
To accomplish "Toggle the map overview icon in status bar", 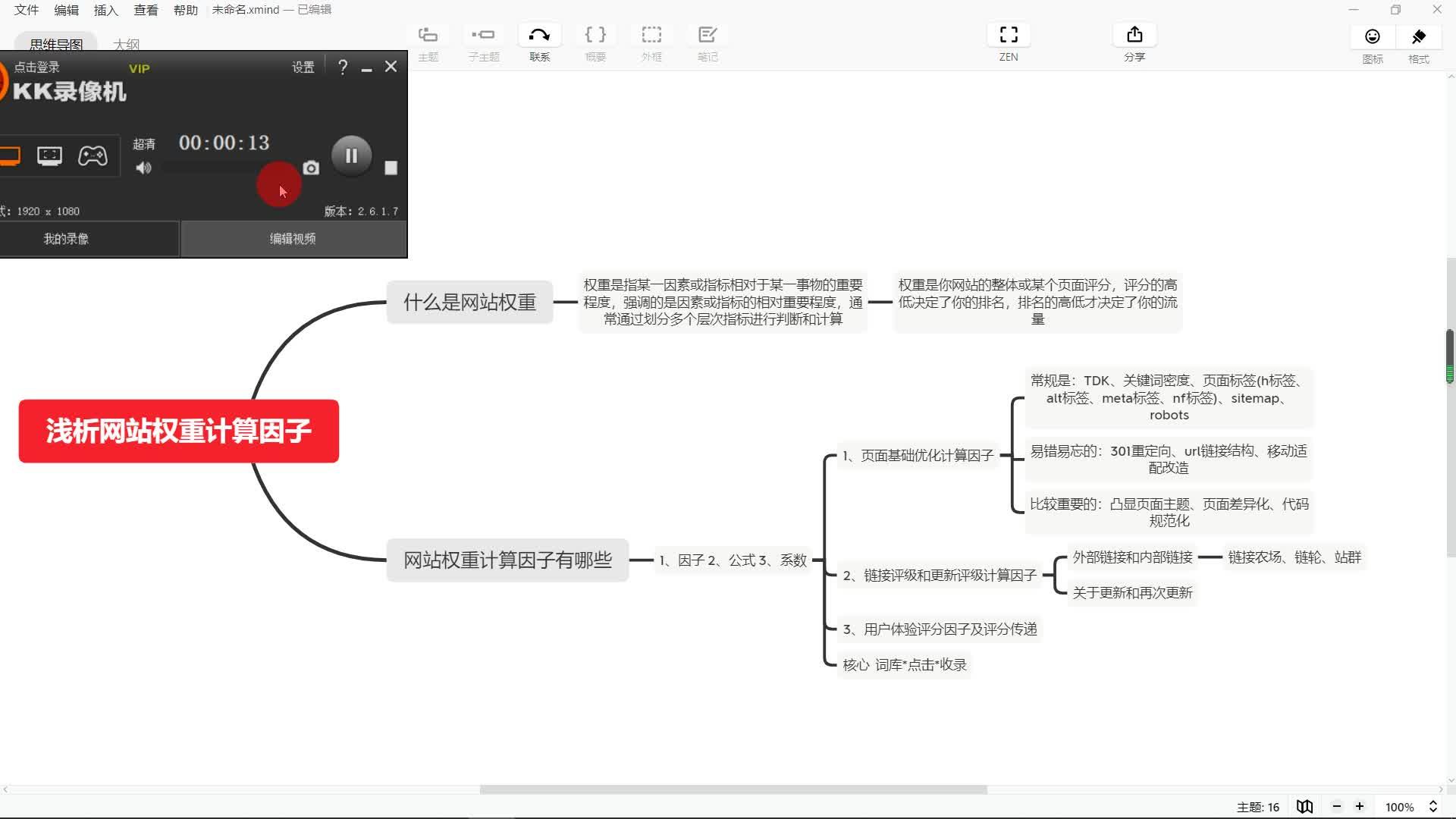I will [1304, 807].
